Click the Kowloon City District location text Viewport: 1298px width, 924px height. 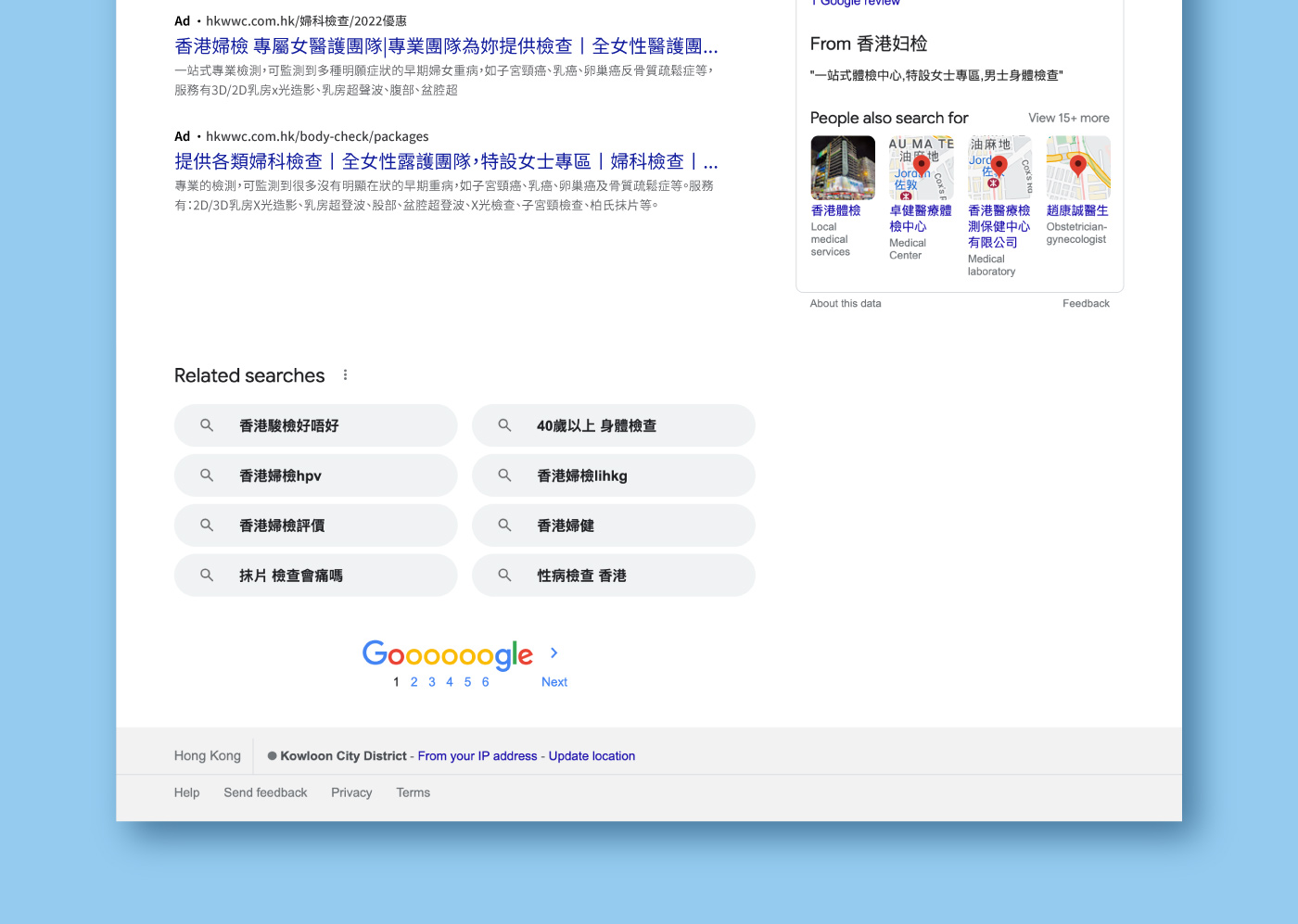(x=343, y=756)
